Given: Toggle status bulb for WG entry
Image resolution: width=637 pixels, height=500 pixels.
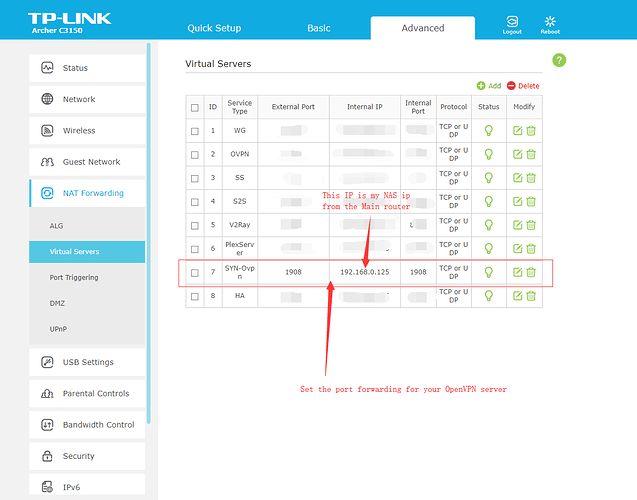Looking at the screenshot, I should coord(488,130).
